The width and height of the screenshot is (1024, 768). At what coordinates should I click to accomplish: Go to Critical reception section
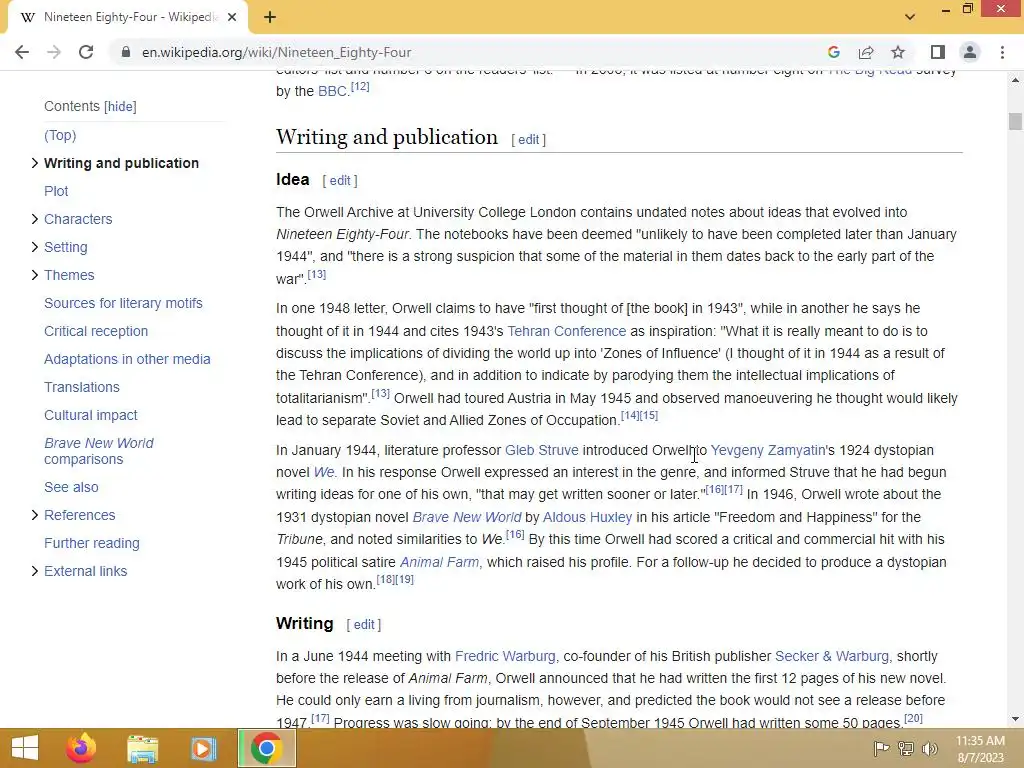coord(96,331)
